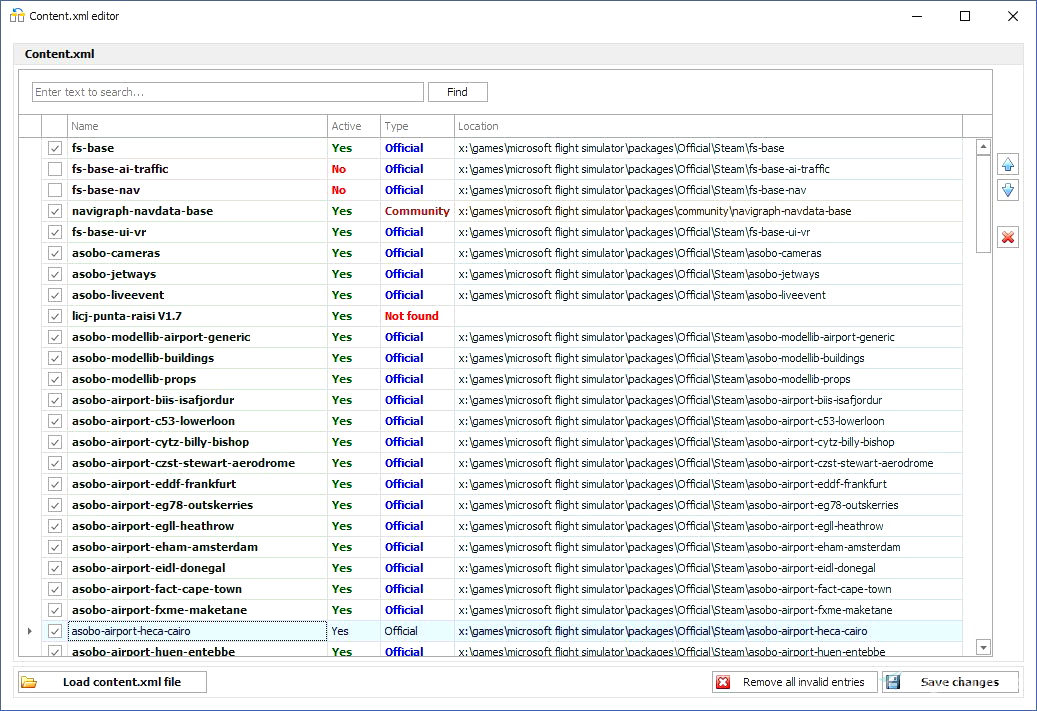
Task: Click Load content.xml file button
Action: tap(112, 682)
